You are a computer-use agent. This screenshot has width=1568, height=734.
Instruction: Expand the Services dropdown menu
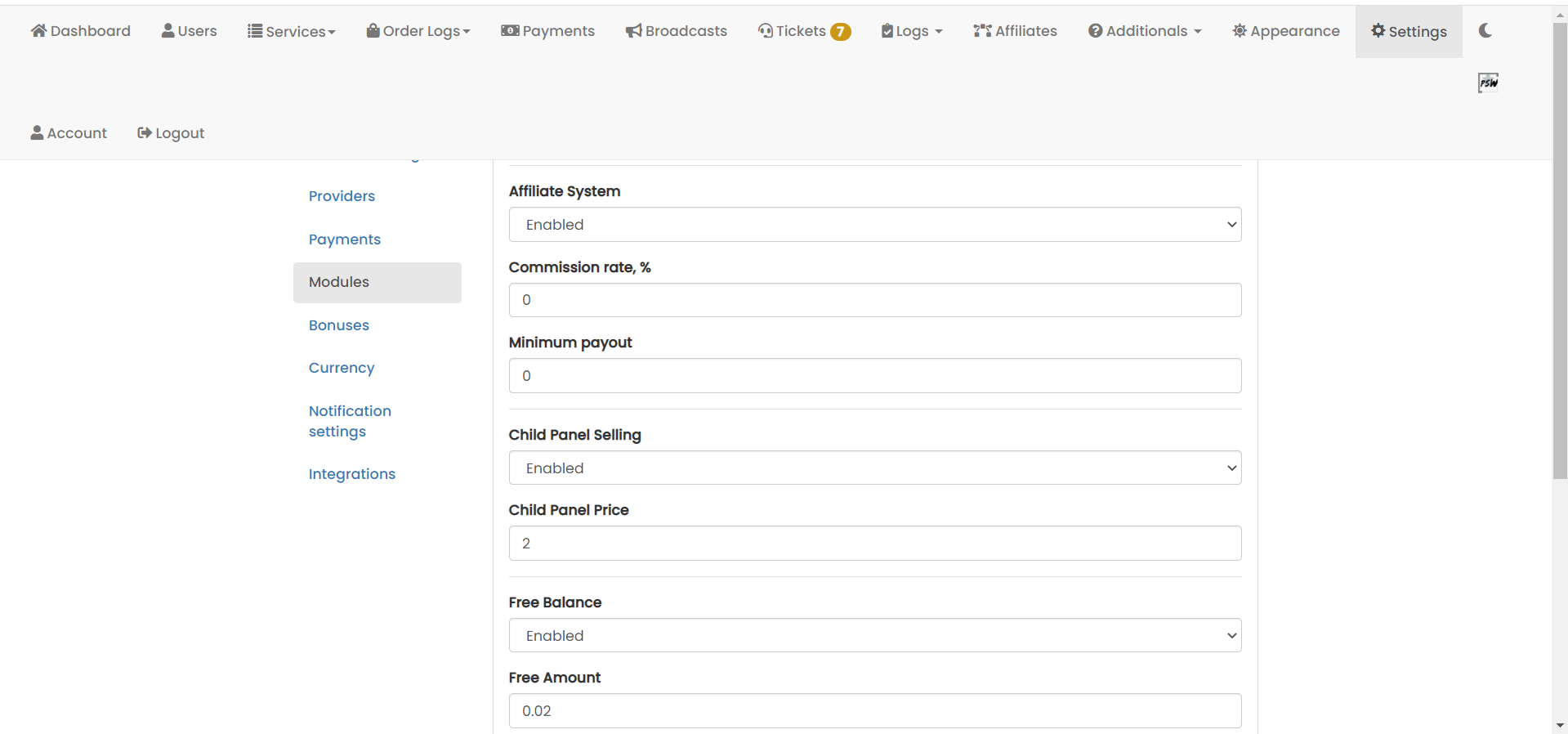[291, 31]
